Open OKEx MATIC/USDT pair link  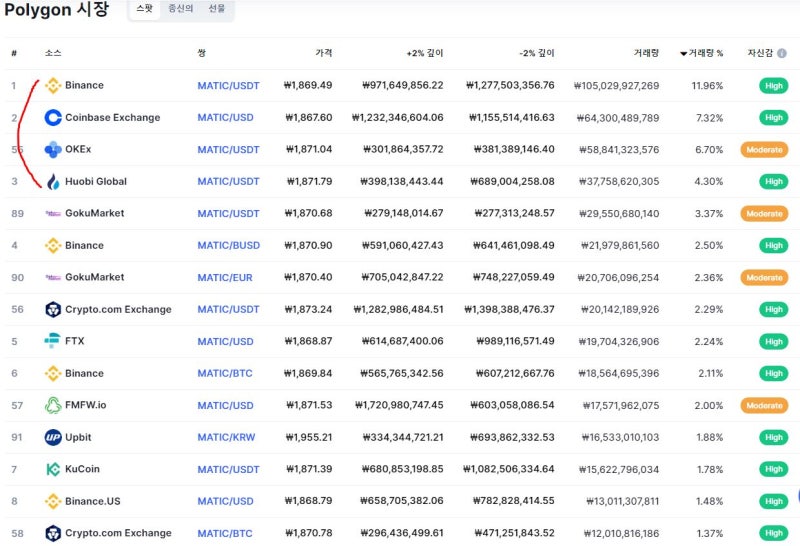point(228,150)
